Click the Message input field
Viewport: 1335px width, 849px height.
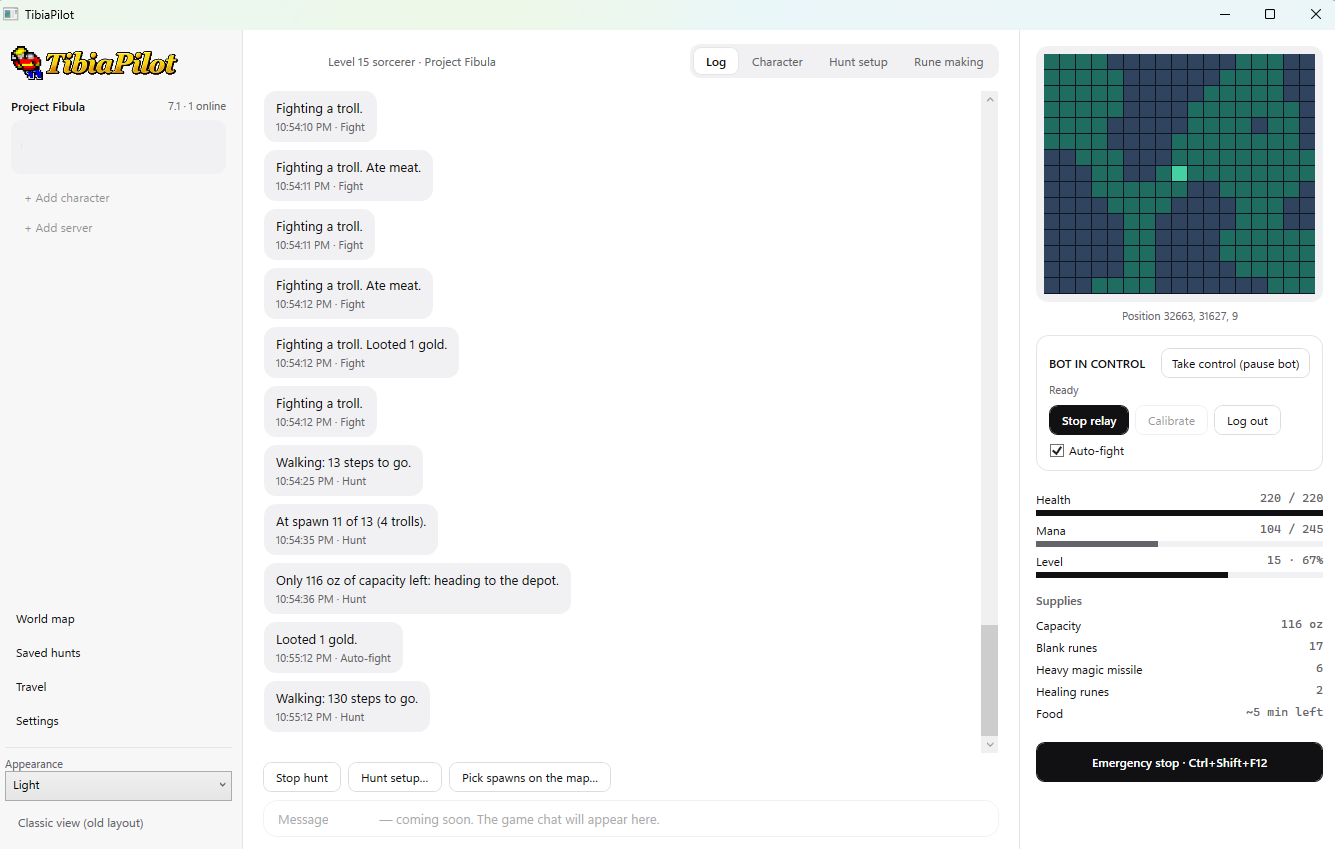pyautogui.click(x=631, y=819)
